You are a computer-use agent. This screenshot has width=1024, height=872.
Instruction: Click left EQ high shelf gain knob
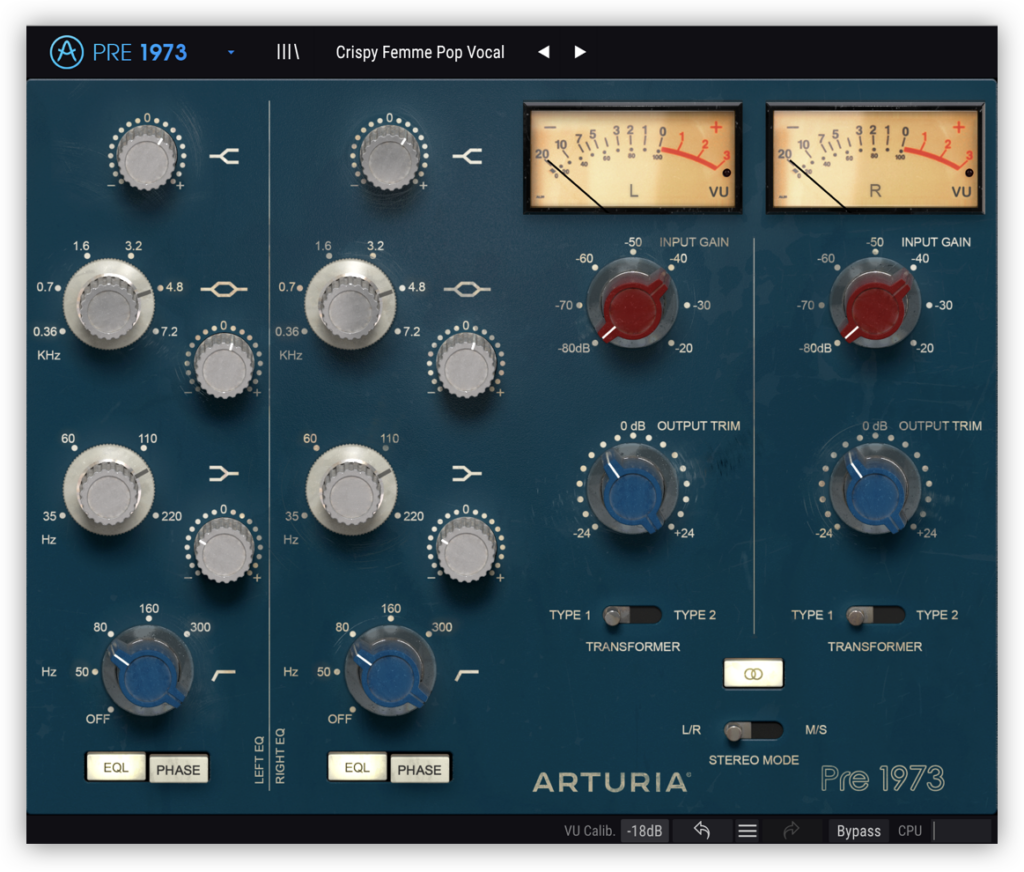coord(147,157)
